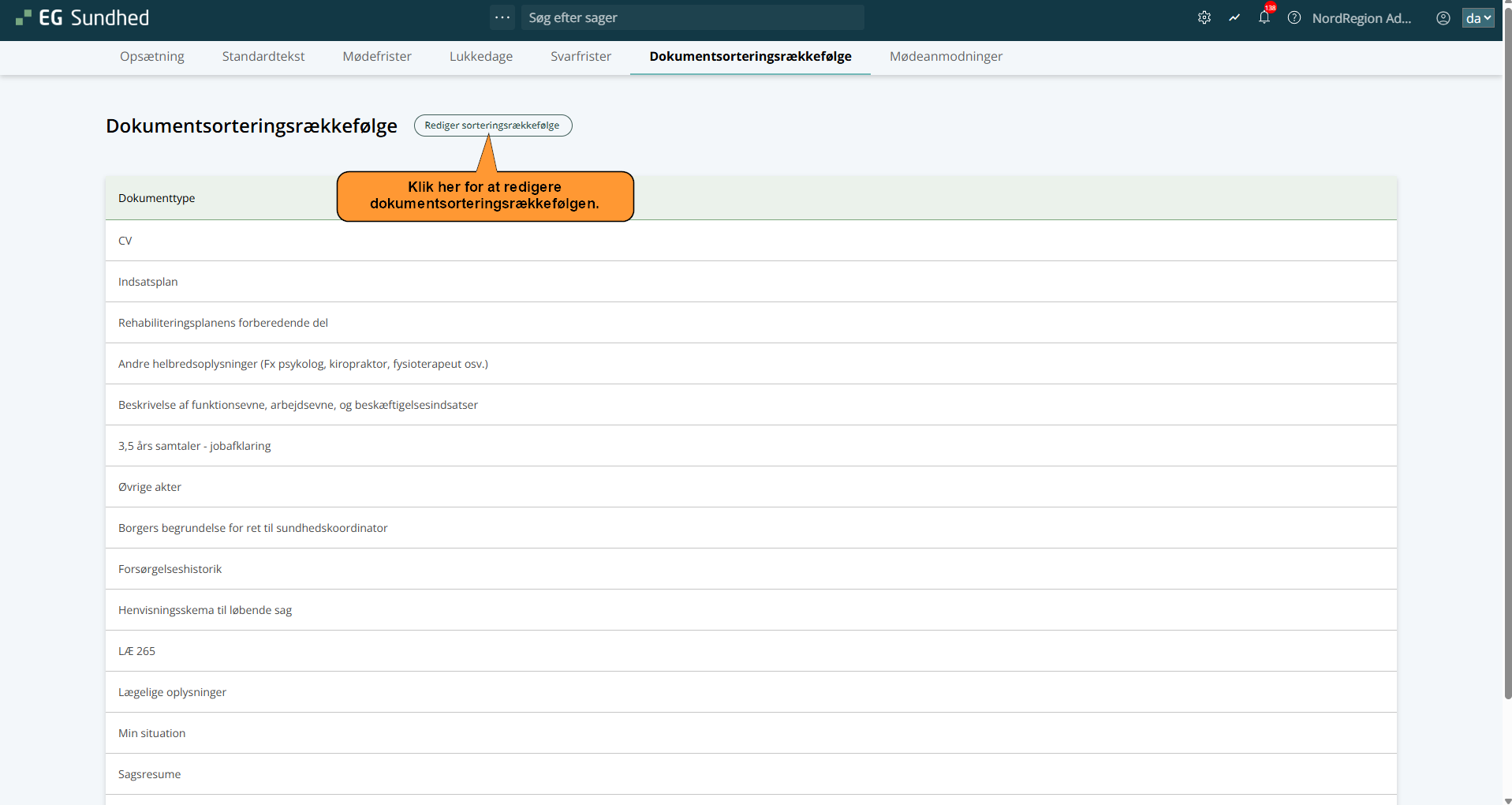Image resolution: width=1512 pixels, height=805 pixels.
Task: Select the Lukkedage tab
Action: click(481, 56)
